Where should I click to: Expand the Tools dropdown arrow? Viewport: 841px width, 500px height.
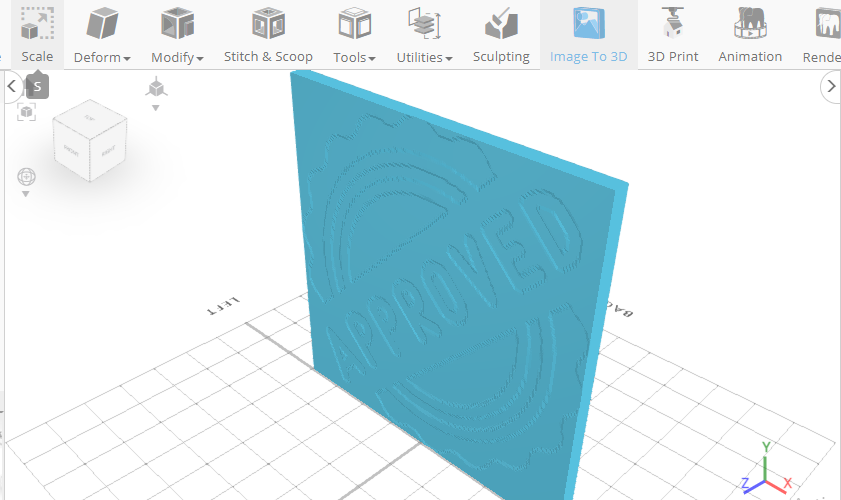click(x=372, y=58)
